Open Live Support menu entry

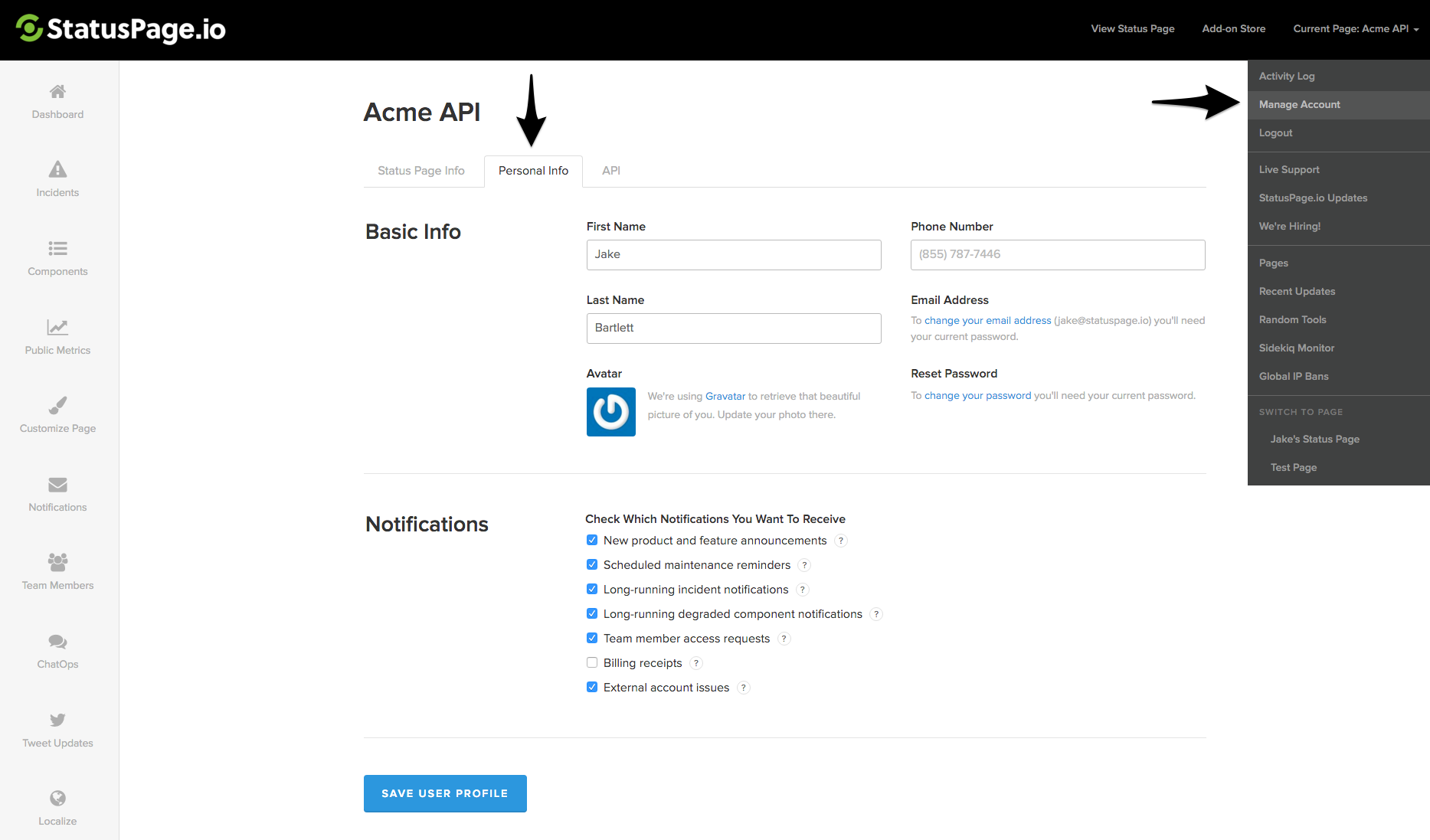click(1339, 169)
